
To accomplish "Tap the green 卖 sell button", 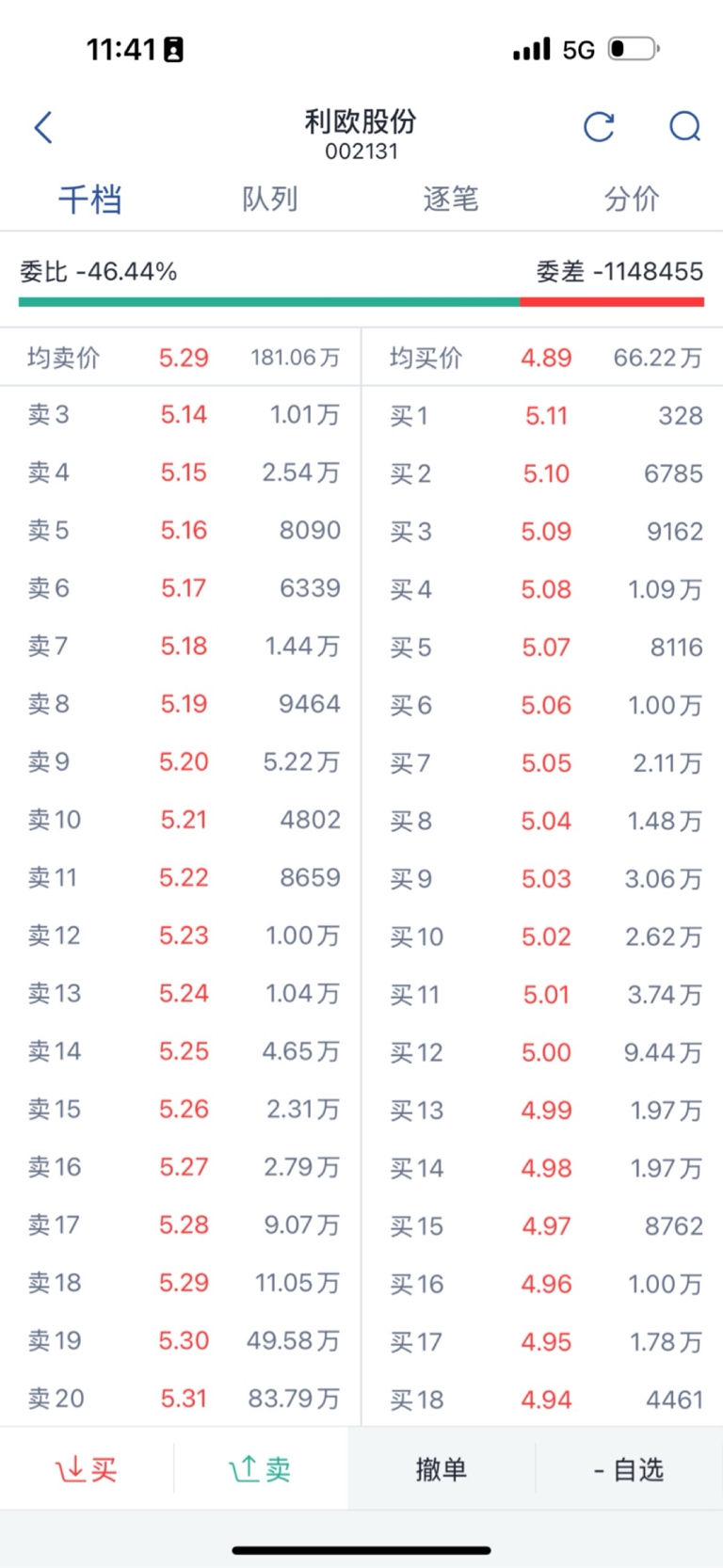I will click(261, 1468).
